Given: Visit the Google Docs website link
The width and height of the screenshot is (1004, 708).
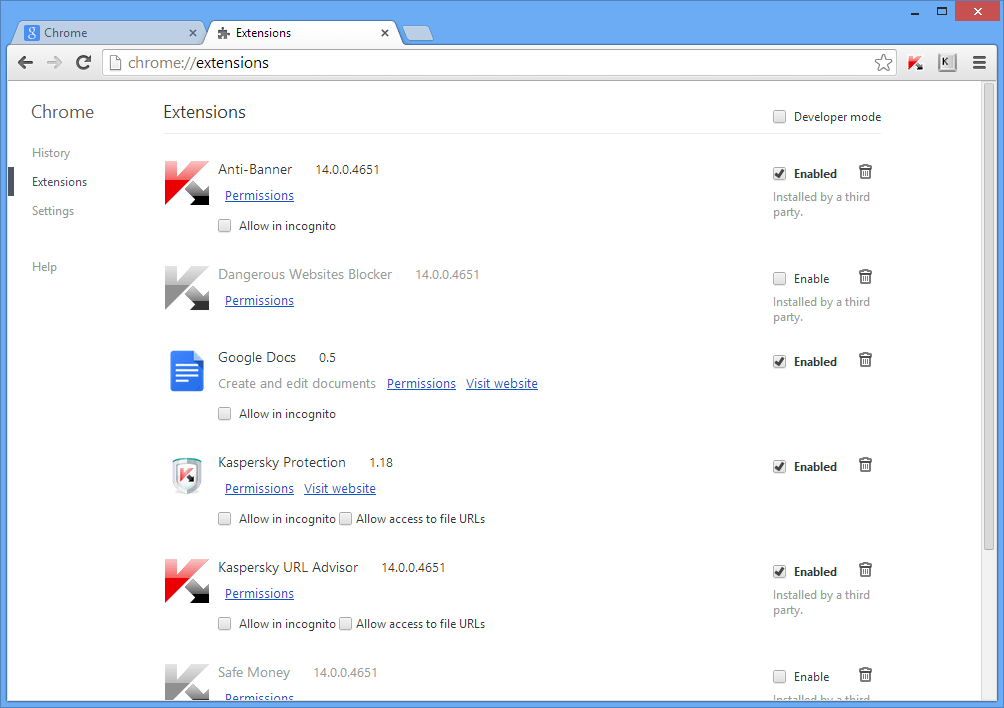Looking at the screenshot, I should pyautogui.click(x=502, y=383).
